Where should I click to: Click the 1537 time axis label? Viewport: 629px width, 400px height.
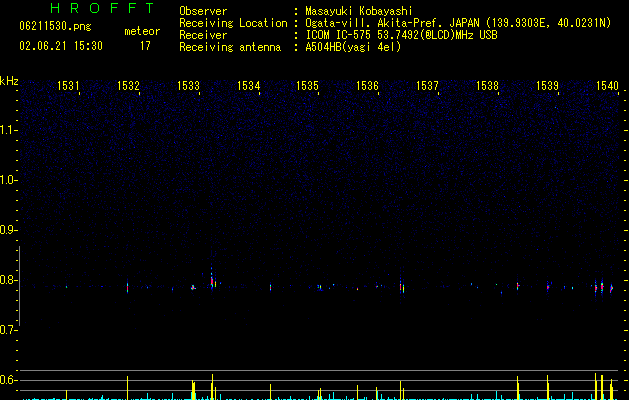pos(427,85)
